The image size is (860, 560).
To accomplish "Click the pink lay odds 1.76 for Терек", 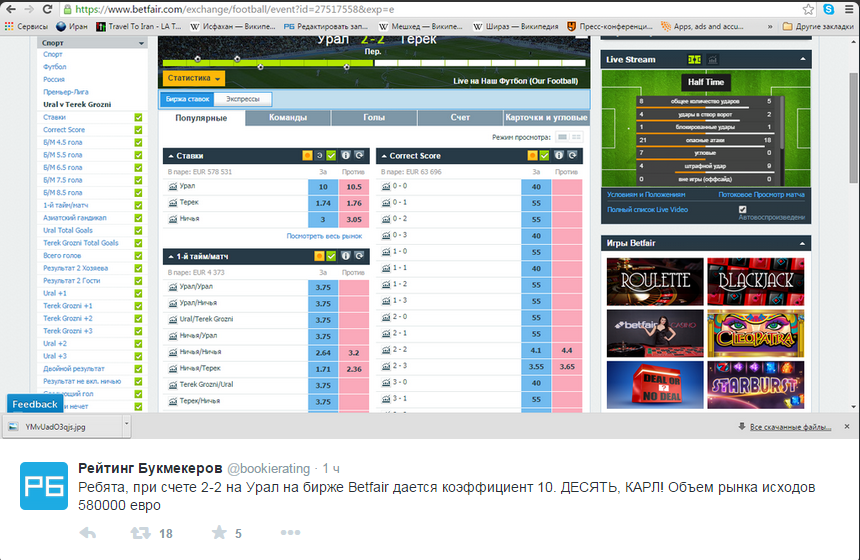I will pyautogui.click(x=354, y=203).
